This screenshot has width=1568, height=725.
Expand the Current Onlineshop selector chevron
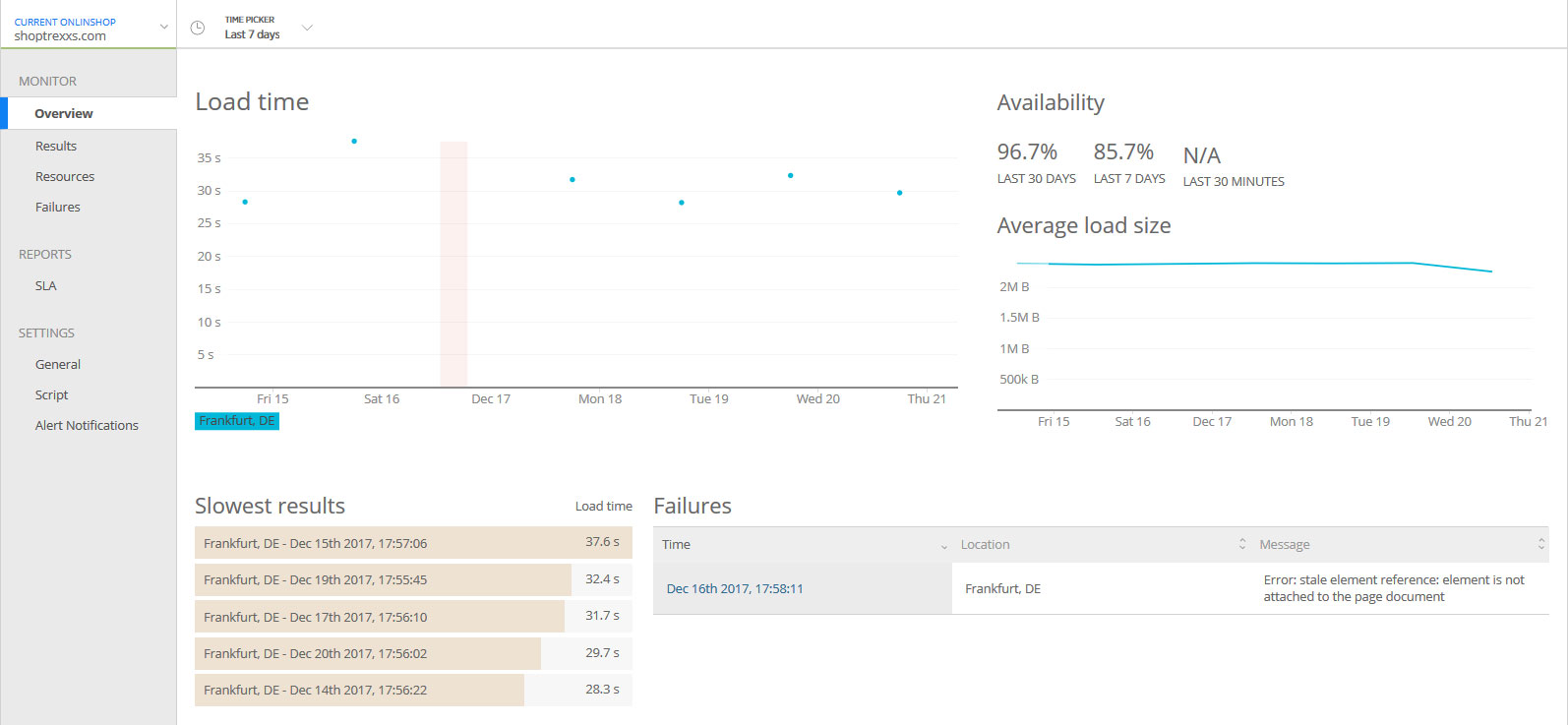[163, 28]
